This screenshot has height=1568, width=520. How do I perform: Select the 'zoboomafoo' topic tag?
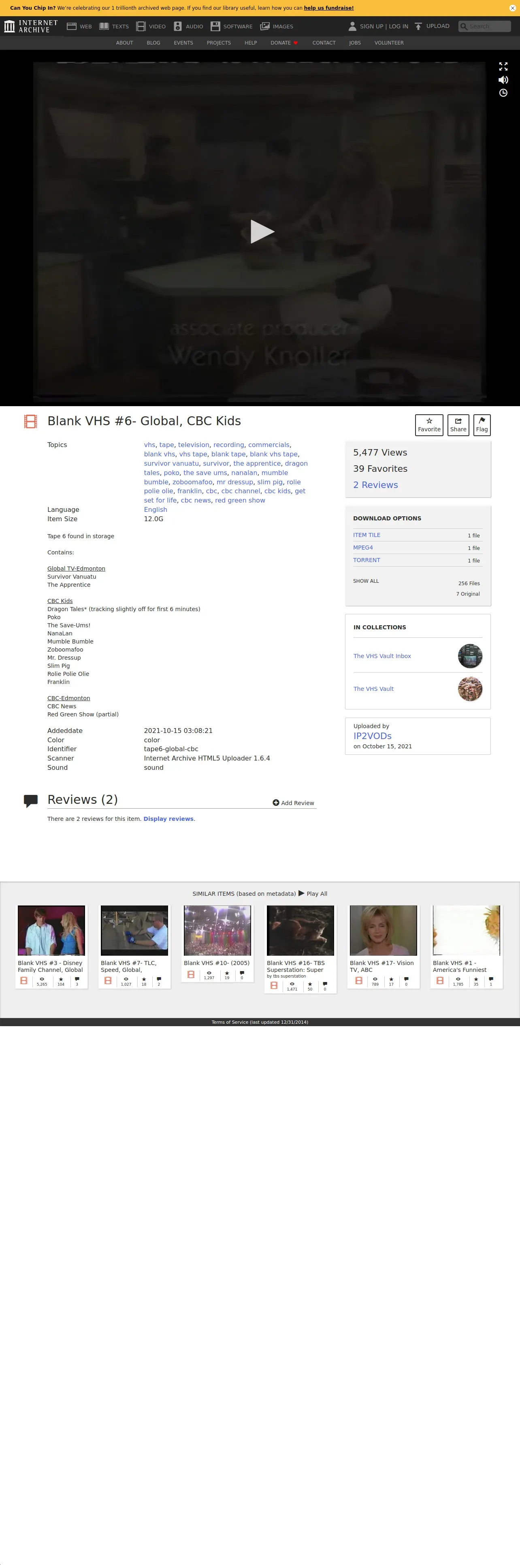tap(192, 482)
